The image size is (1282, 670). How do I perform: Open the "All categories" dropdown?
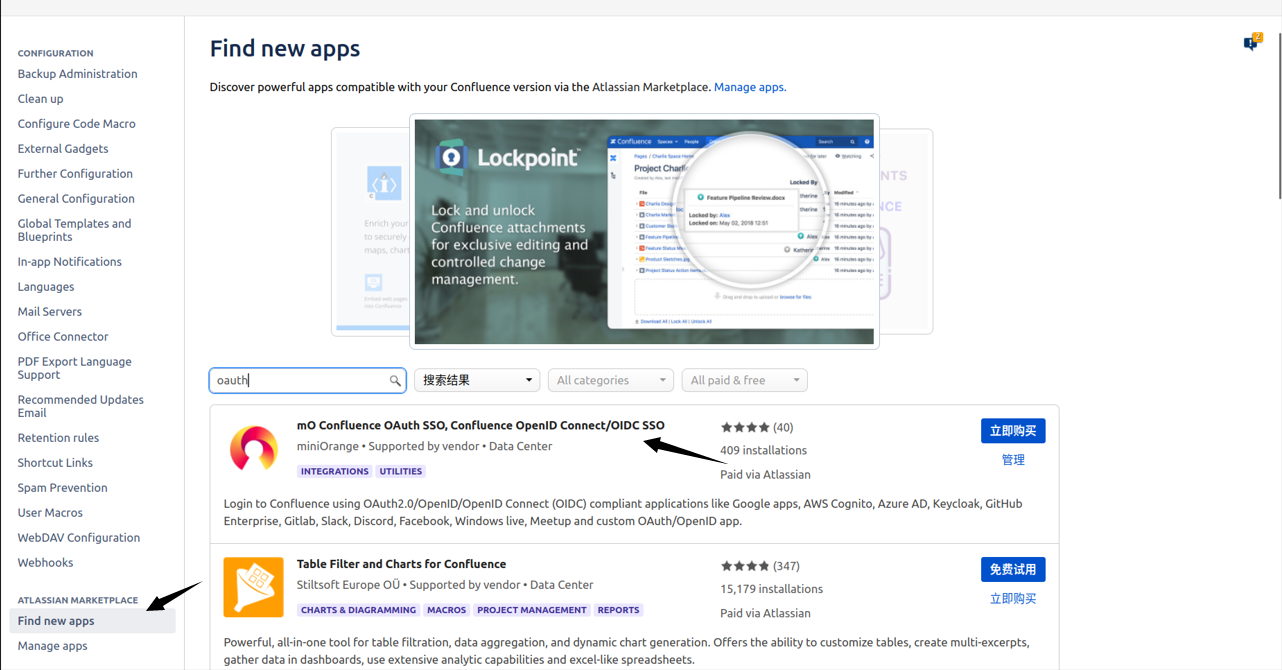tap(610, 380)
